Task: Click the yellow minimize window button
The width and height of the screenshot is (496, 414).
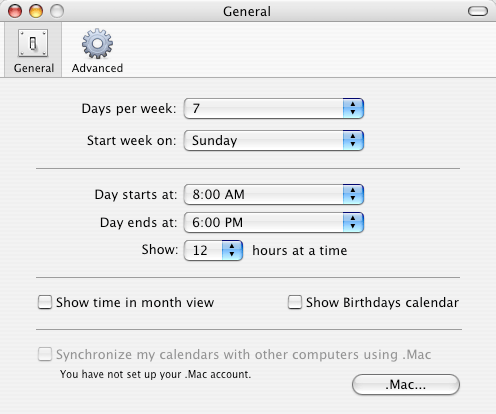Action: [36, 11]
